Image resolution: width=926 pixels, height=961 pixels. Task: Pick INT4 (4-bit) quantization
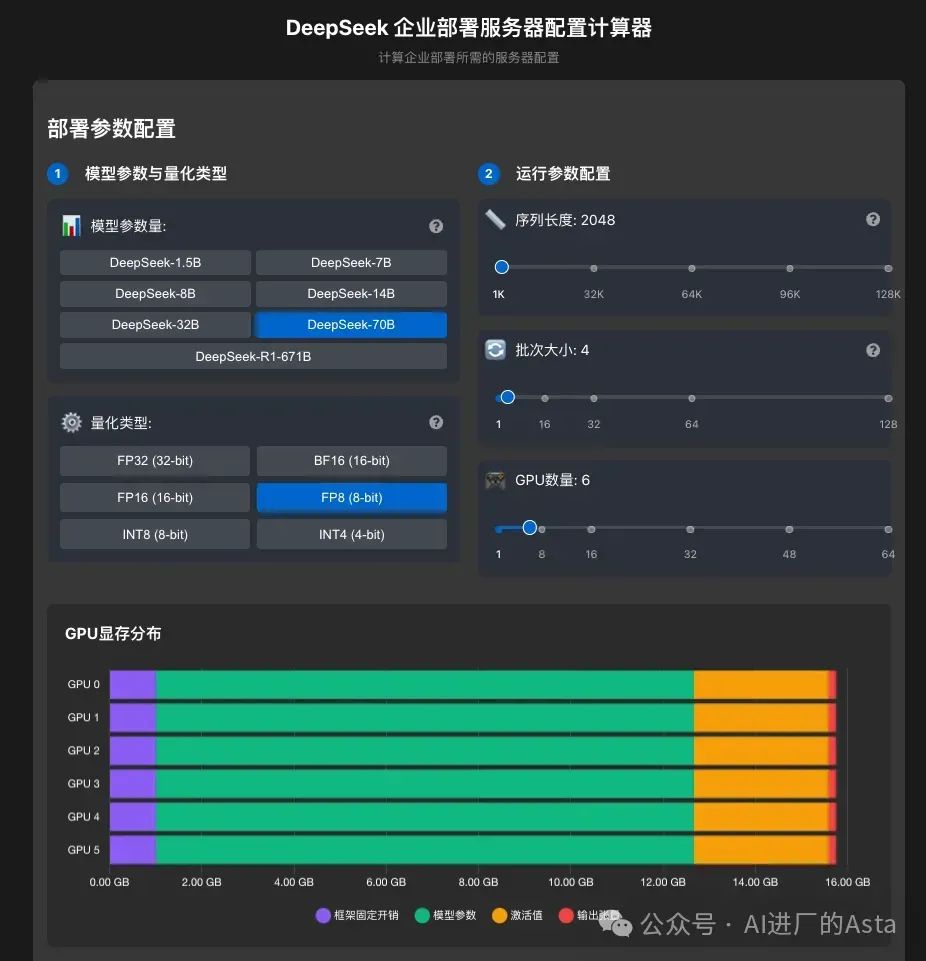coord(352,534)
